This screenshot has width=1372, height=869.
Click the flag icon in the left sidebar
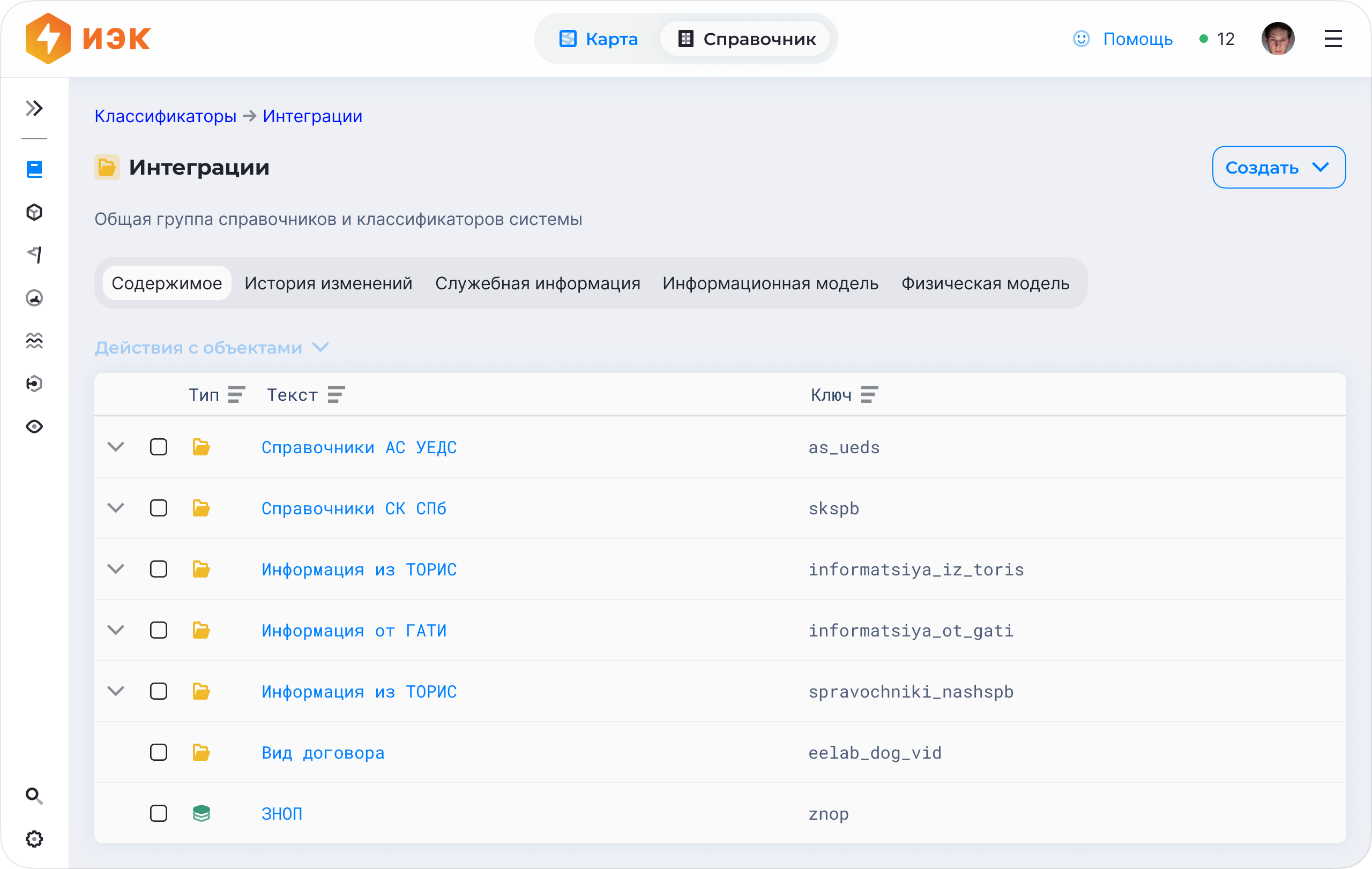[x=34, y=254]
